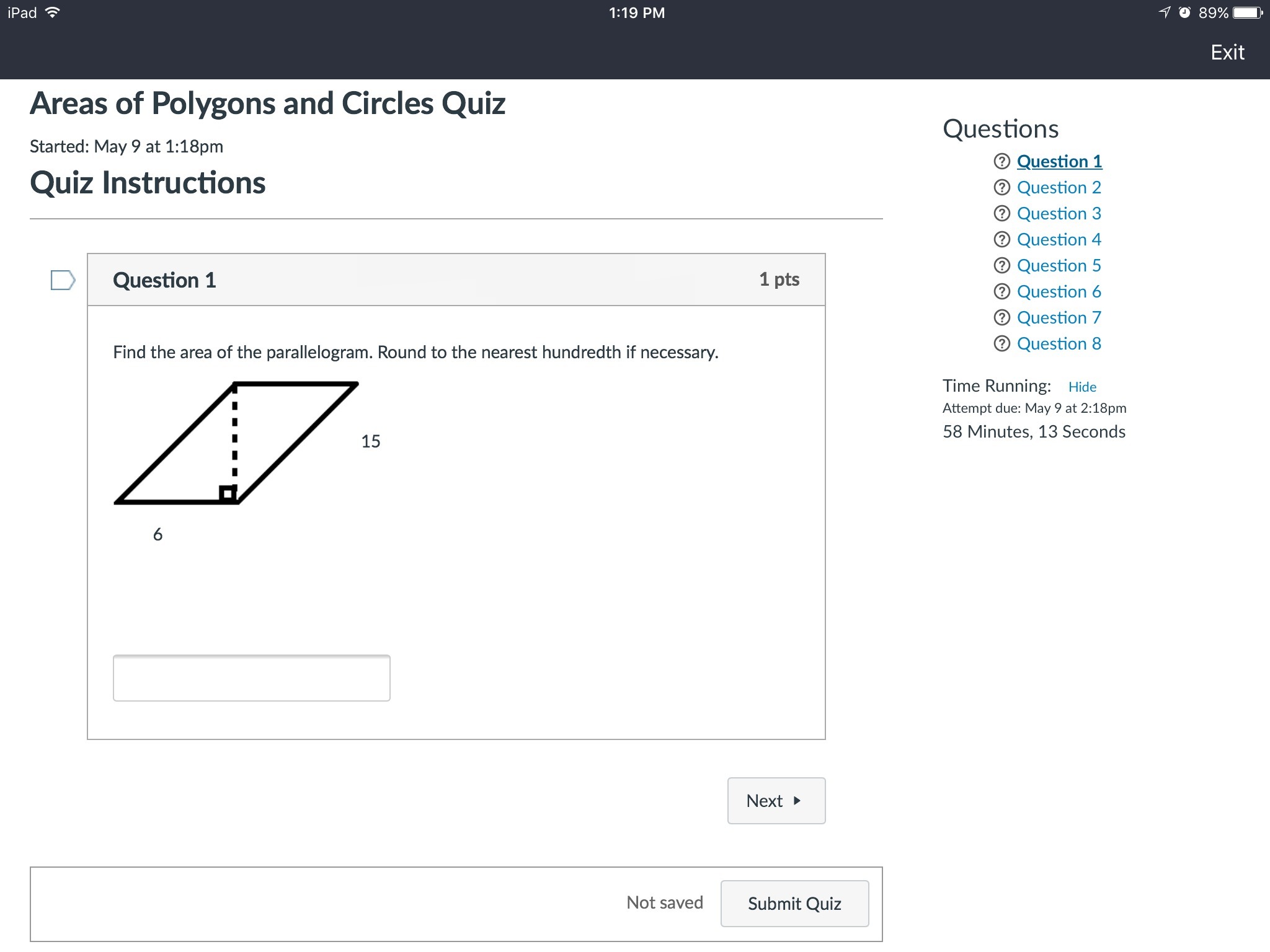Focus the answer input field
This screenshot has width=1270, height=952.
(x=251, y=678)
